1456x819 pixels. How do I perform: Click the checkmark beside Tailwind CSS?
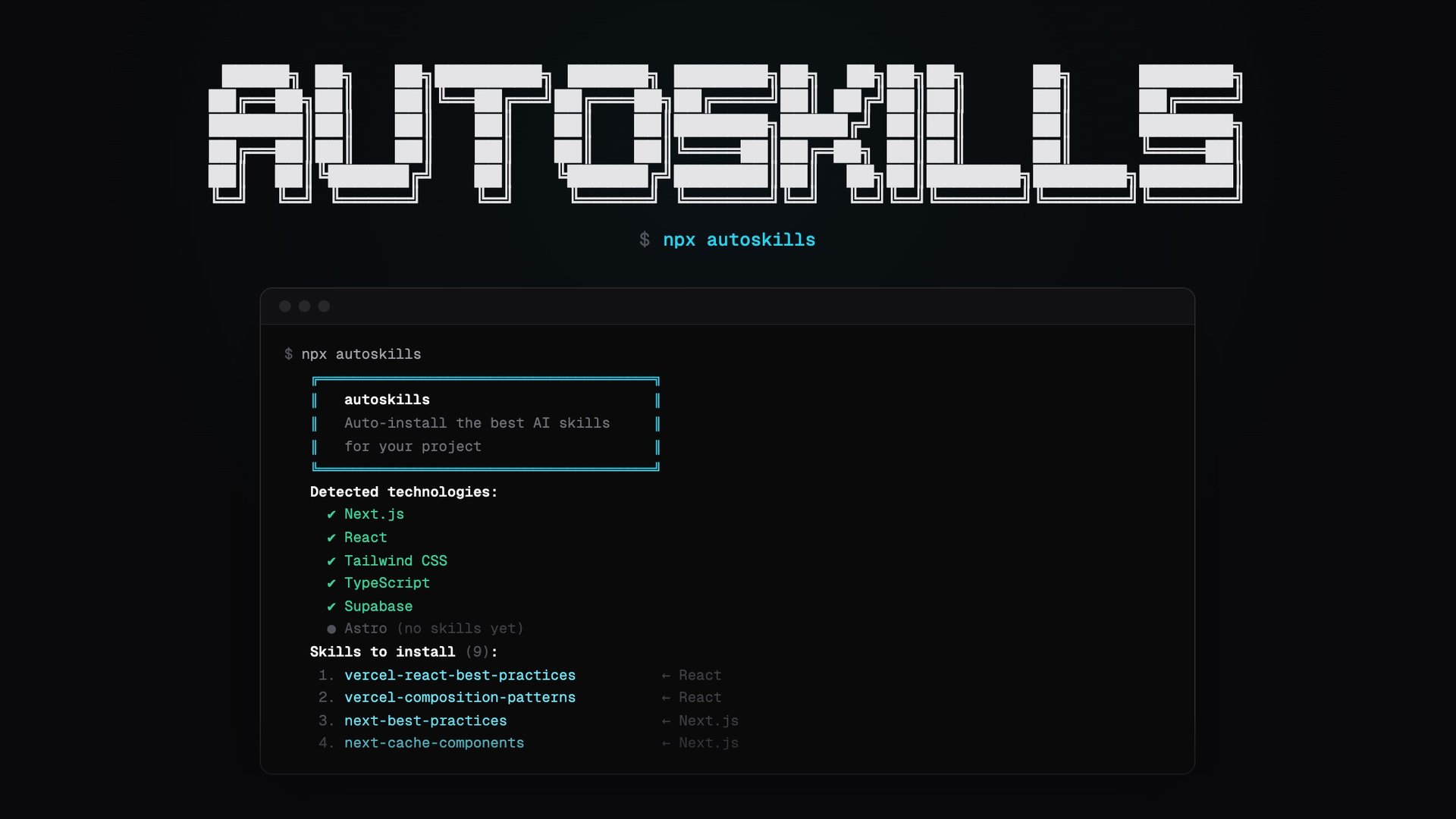pos(331,561)
